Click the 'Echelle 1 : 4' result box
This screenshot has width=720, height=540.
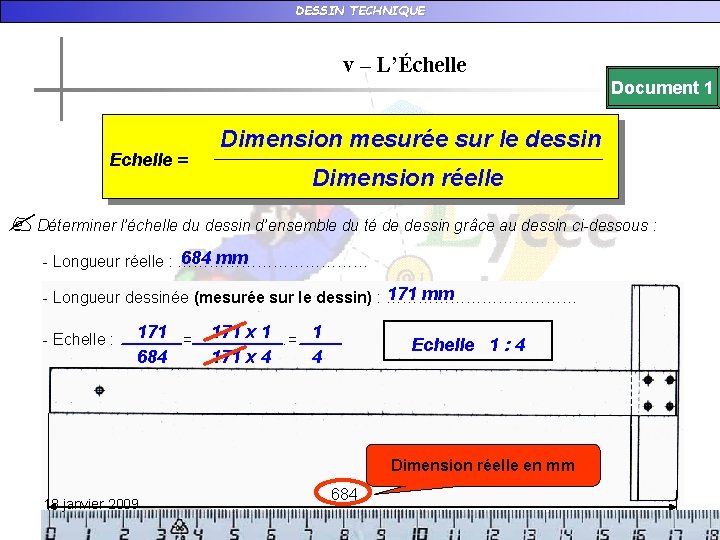pos(468,341)
